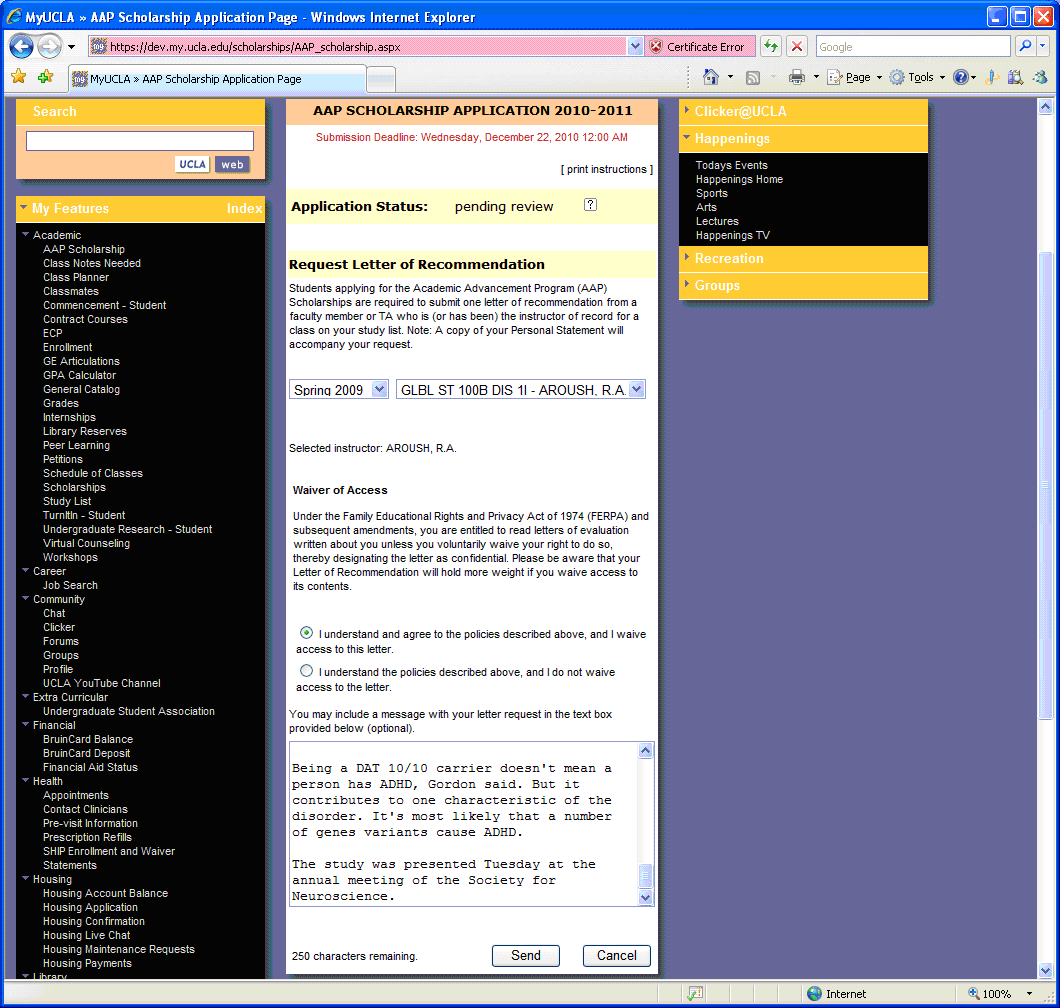This screenshot has height=1008, width=1060.
Task: Expand the Groups panel
Action: click(717, 285)
